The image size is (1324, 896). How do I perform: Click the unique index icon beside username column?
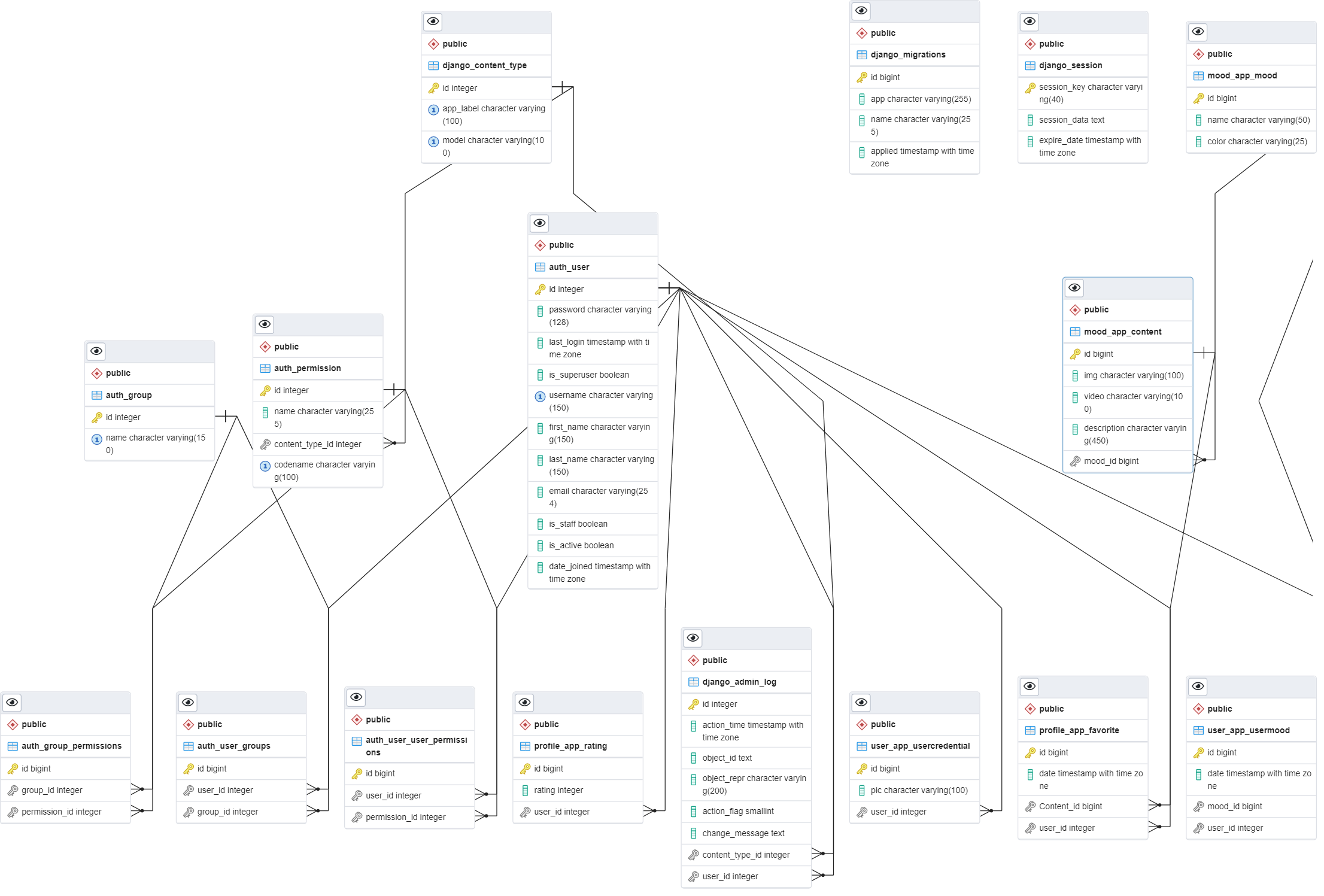coord(540,396)
